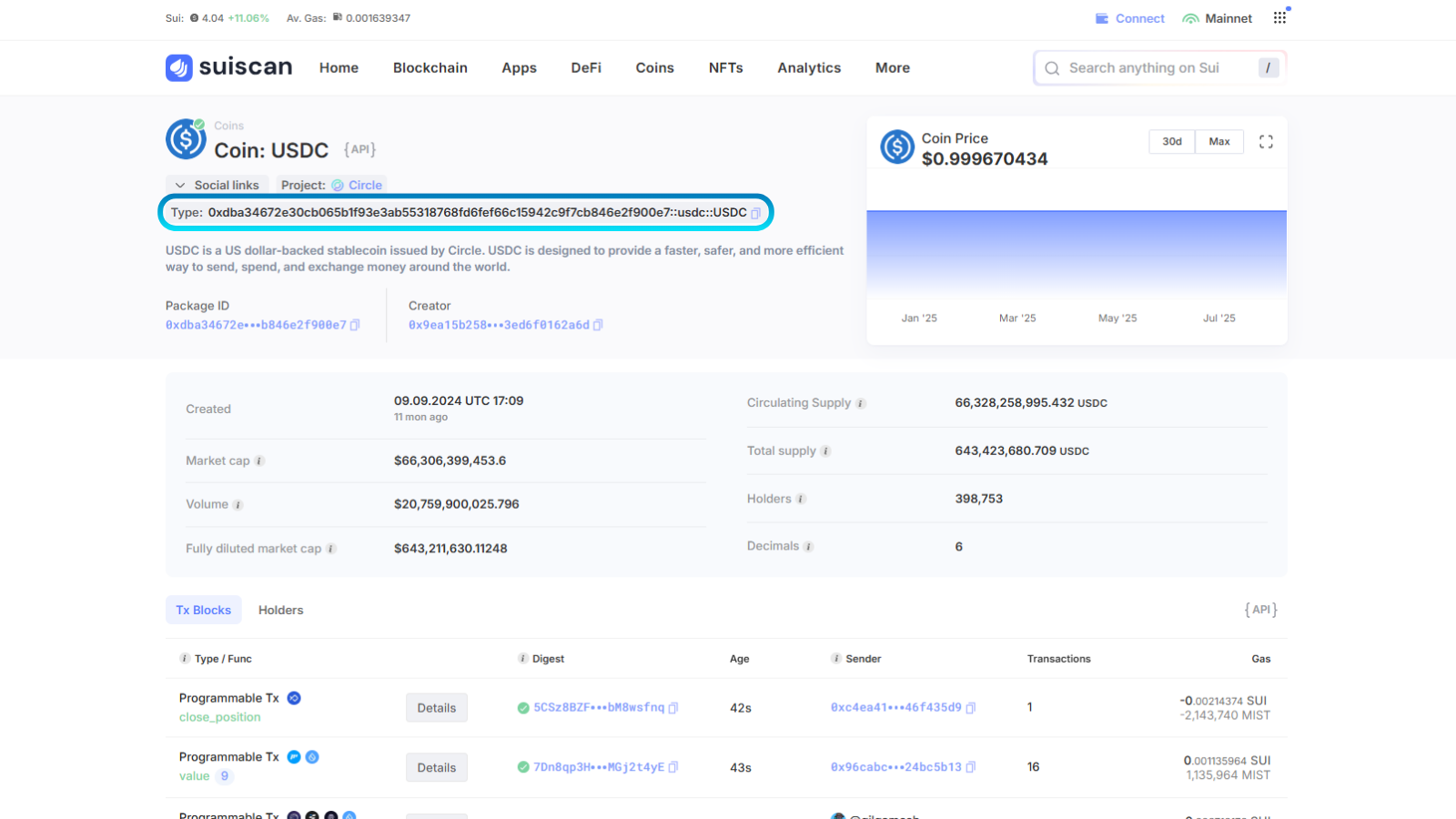Copy sender 0x96cabc...24bc5b13
Image resolution: width=1456 pixels, height=819 pixels.
971,767
